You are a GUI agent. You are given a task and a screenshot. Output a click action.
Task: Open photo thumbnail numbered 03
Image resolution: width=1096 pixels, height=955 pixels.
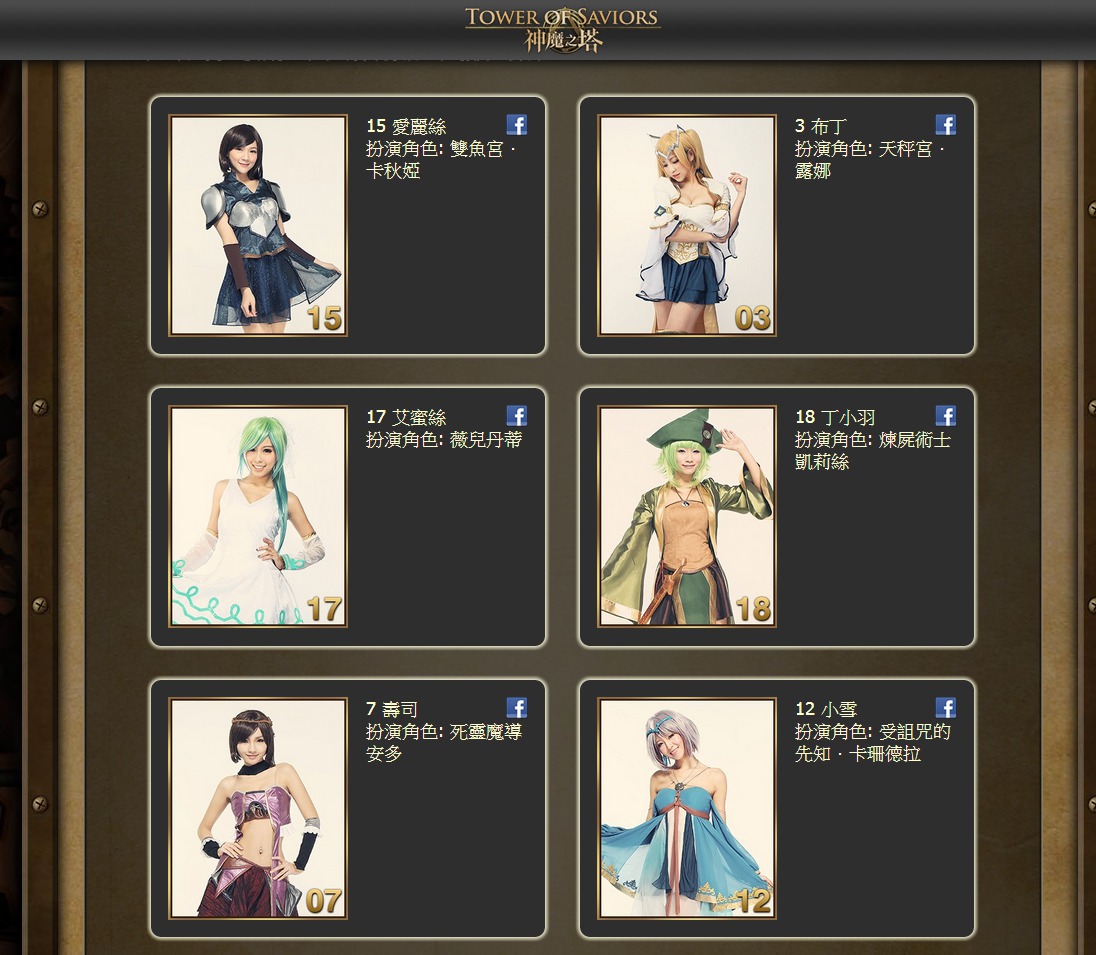point(687,225)
